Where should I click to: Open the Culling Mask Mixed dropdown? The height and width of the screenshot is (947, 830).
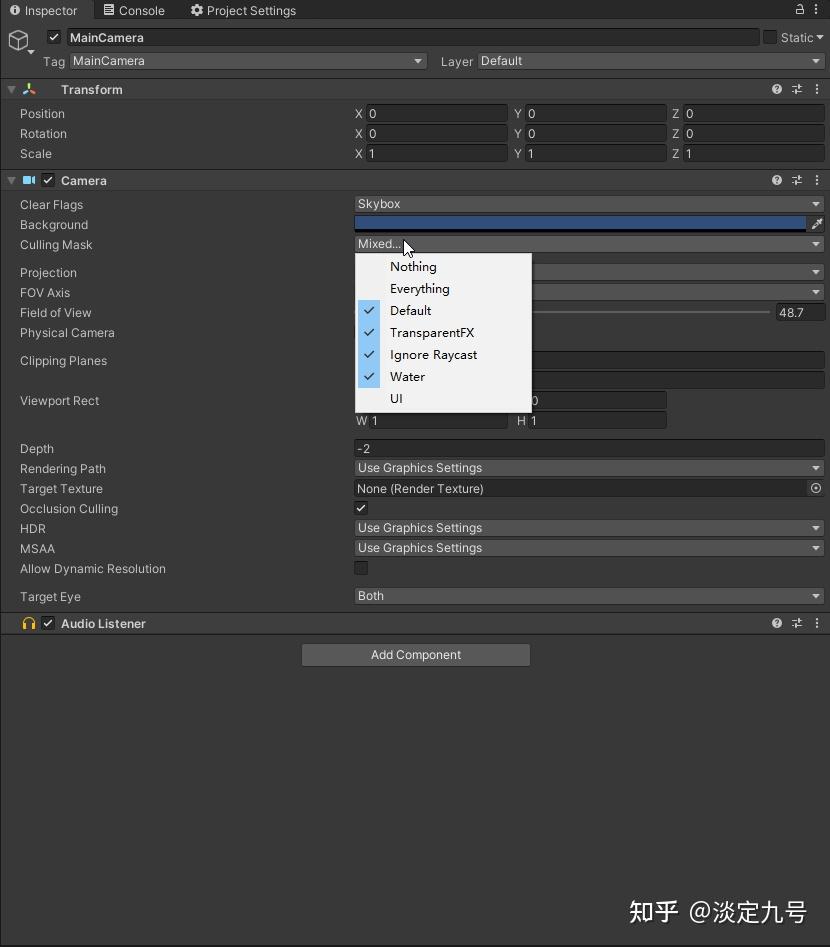(x=589, y=244)
